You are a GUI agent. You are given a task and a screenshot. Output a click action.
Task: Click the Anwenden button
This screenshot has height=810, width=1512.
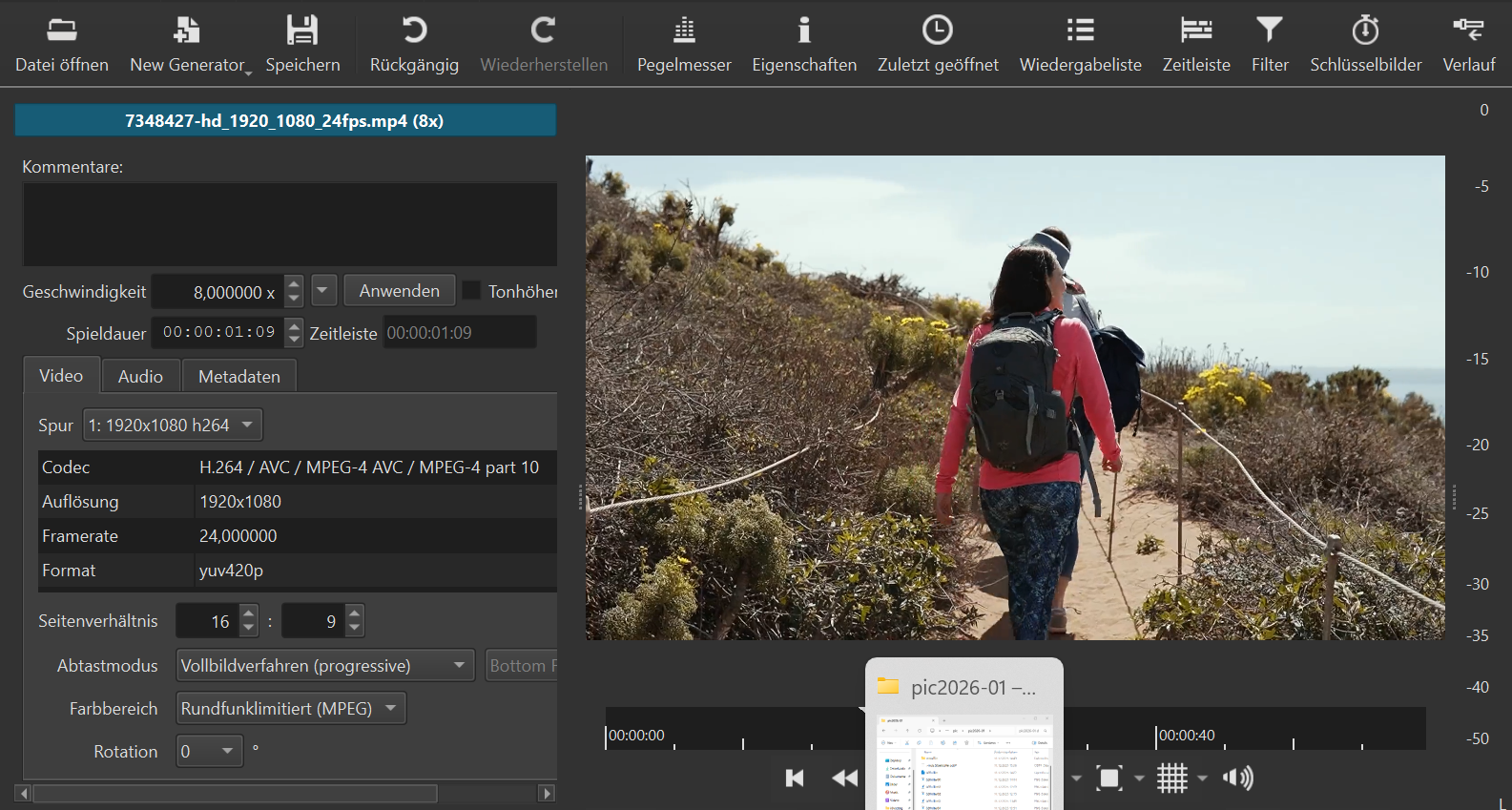399,291
